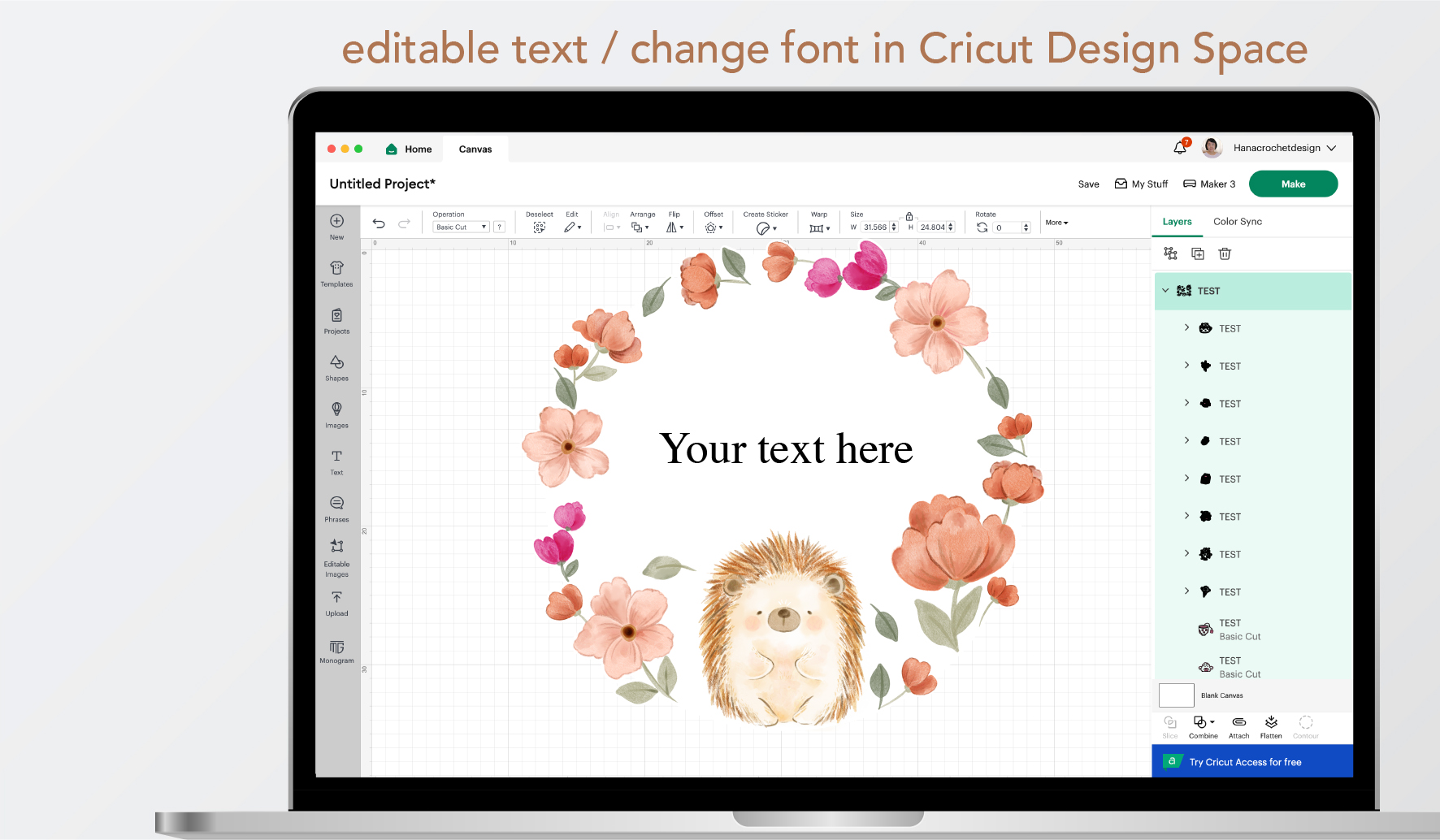Switch to the Color Sync tab
Image resolution: width=1440 pixels, height=840 pixels.
[x=1237, y=222]
